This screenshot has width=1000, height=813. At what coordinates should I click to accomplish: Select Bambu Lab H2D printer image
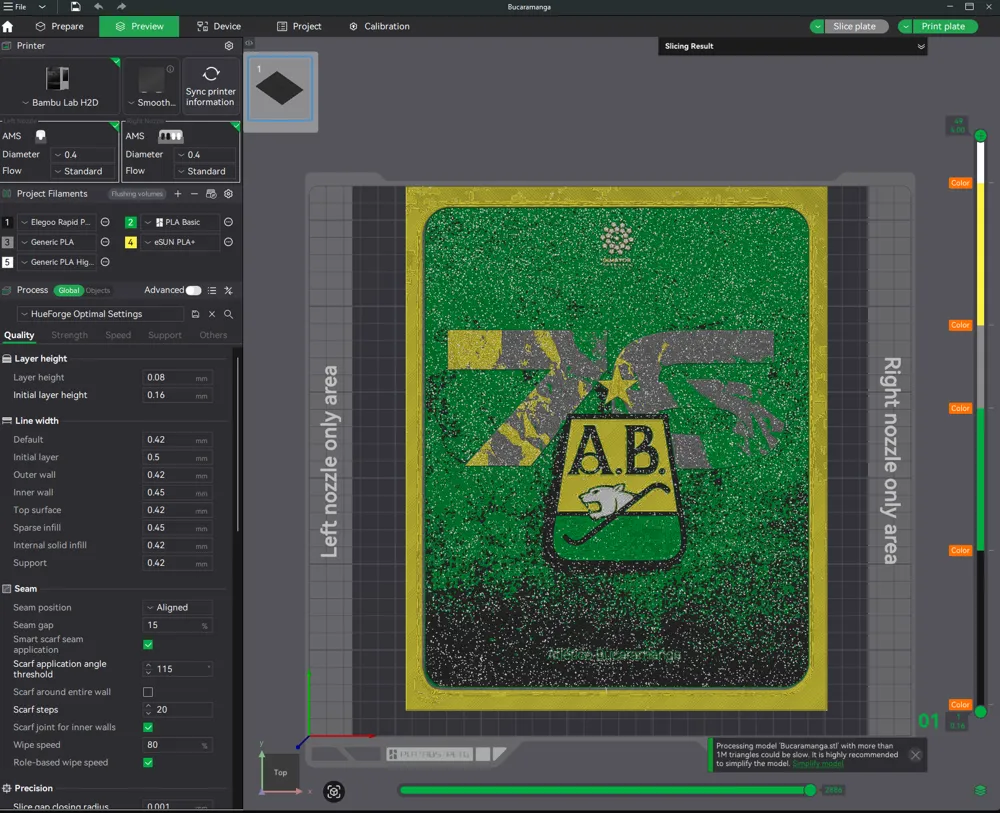57,78
